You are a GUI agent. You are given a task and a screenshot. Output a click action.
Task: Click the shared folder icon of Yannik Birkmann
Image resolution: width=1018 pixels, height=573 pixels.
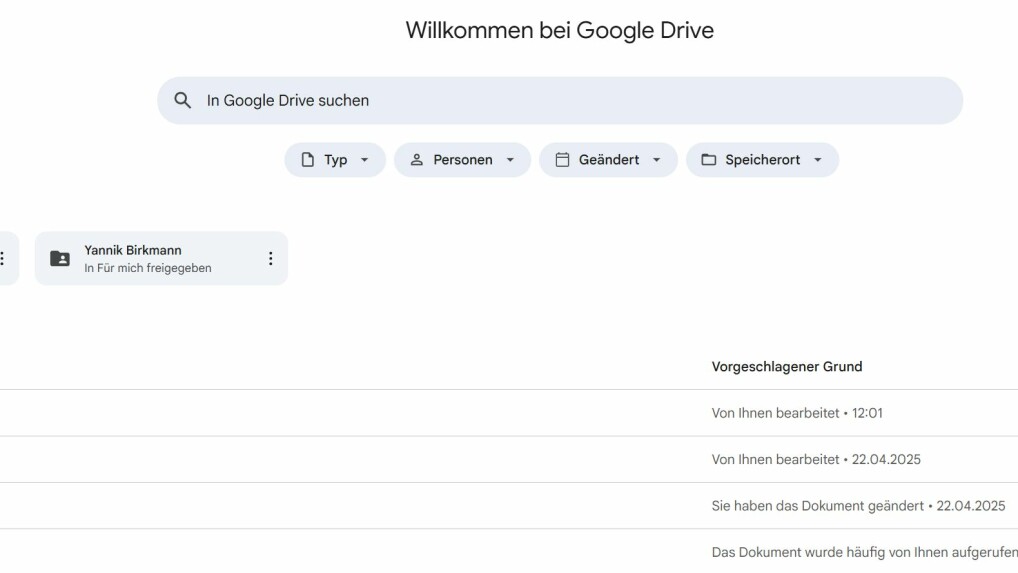click(60, 258)
